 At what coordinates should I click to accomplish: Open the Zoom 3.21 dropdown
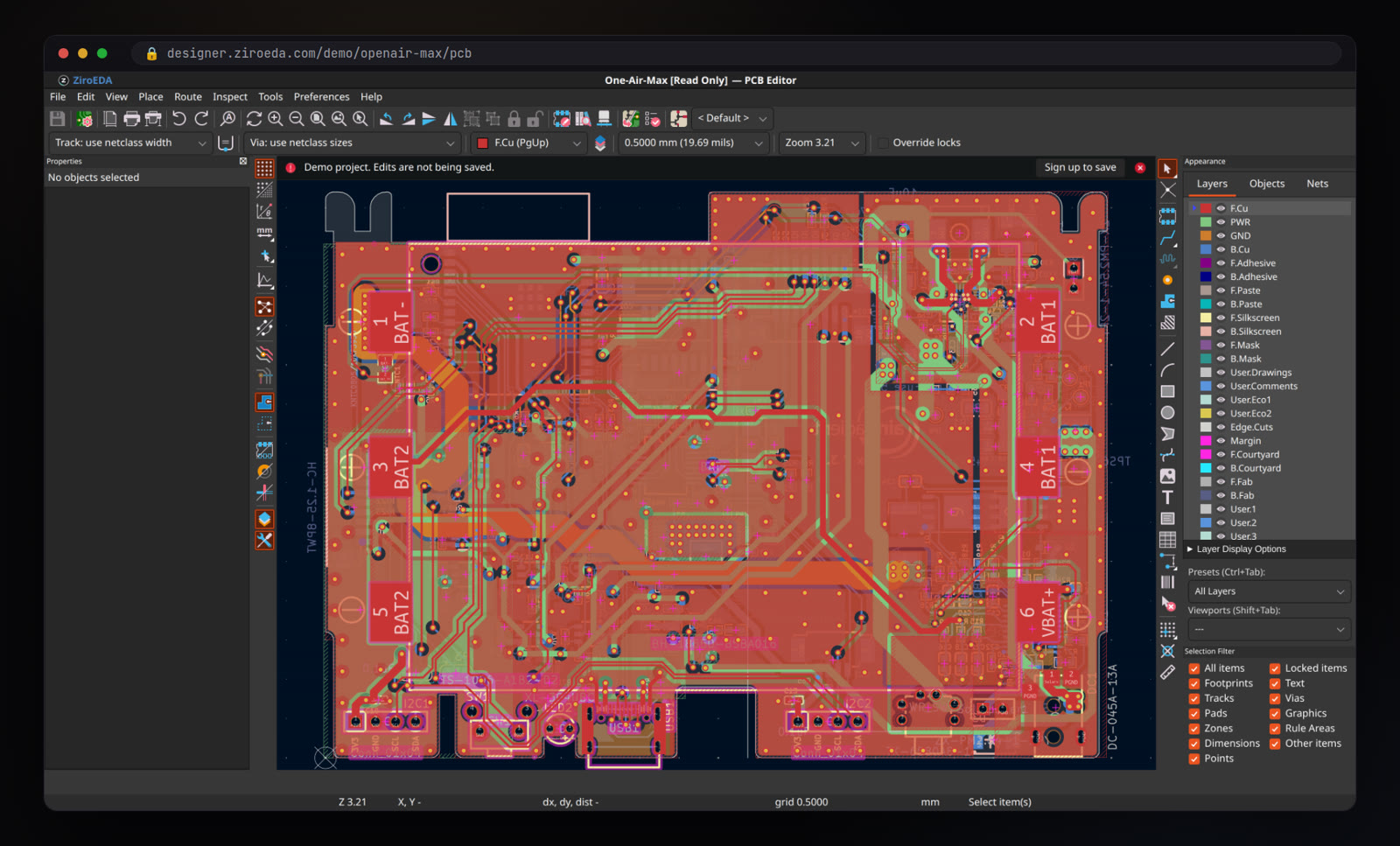click(822, 143)
